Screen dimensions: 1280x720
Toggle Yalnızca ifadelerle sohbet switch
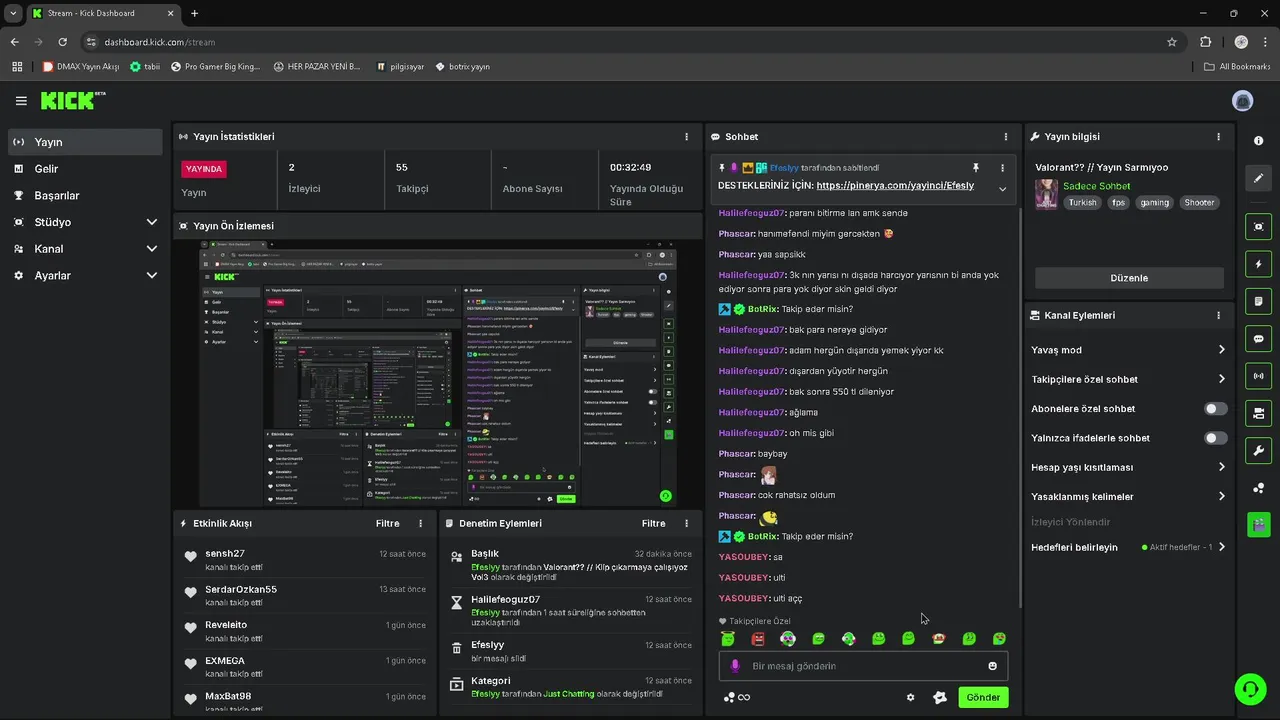[x=1216, y=438]
